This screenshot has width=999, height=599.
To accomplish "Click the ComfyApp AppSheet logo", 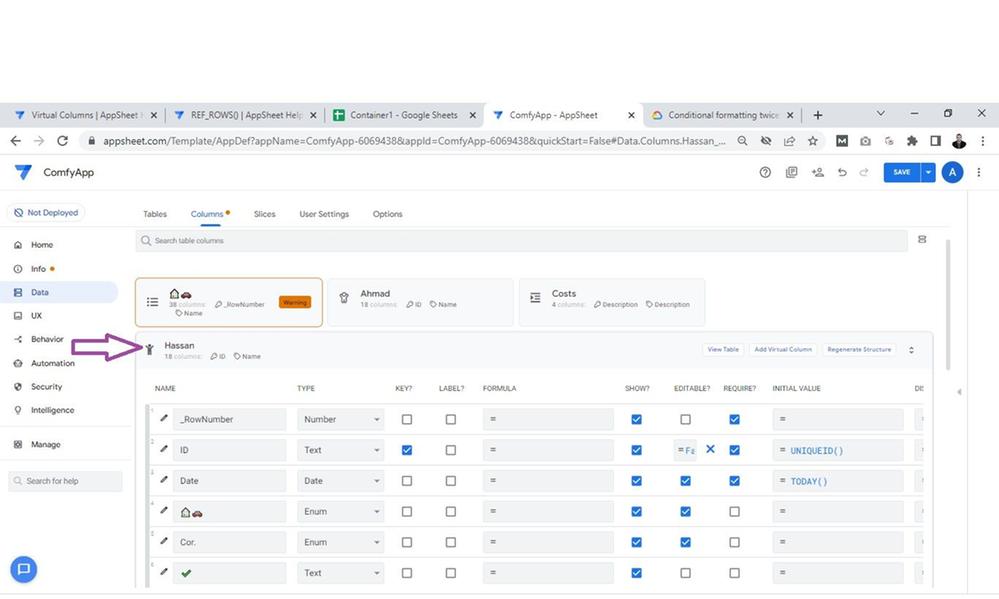I will pos(23,172).
